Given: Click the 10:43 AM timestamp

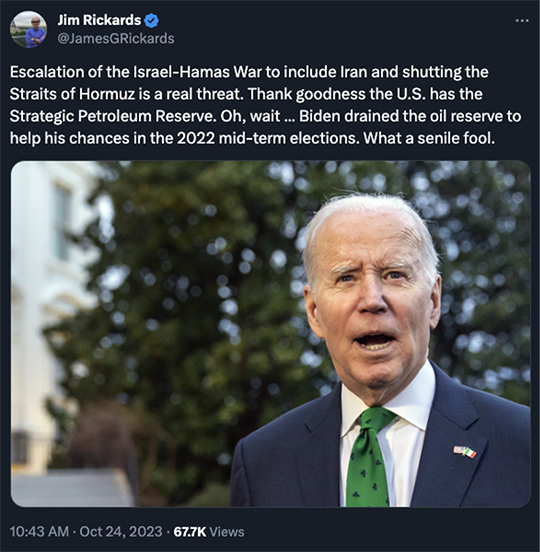Looking at the screenshot, I should pyautogui.click(x=39, y=532).
